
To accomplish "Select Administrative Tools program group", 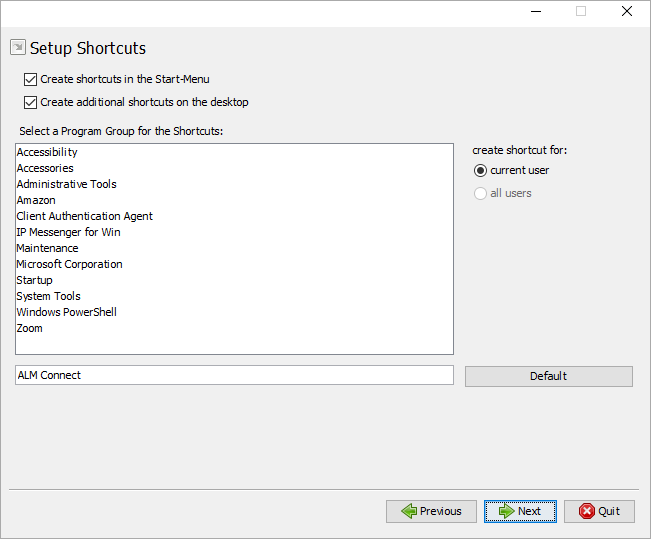I will pyautogui.click(x=66, y=184).
